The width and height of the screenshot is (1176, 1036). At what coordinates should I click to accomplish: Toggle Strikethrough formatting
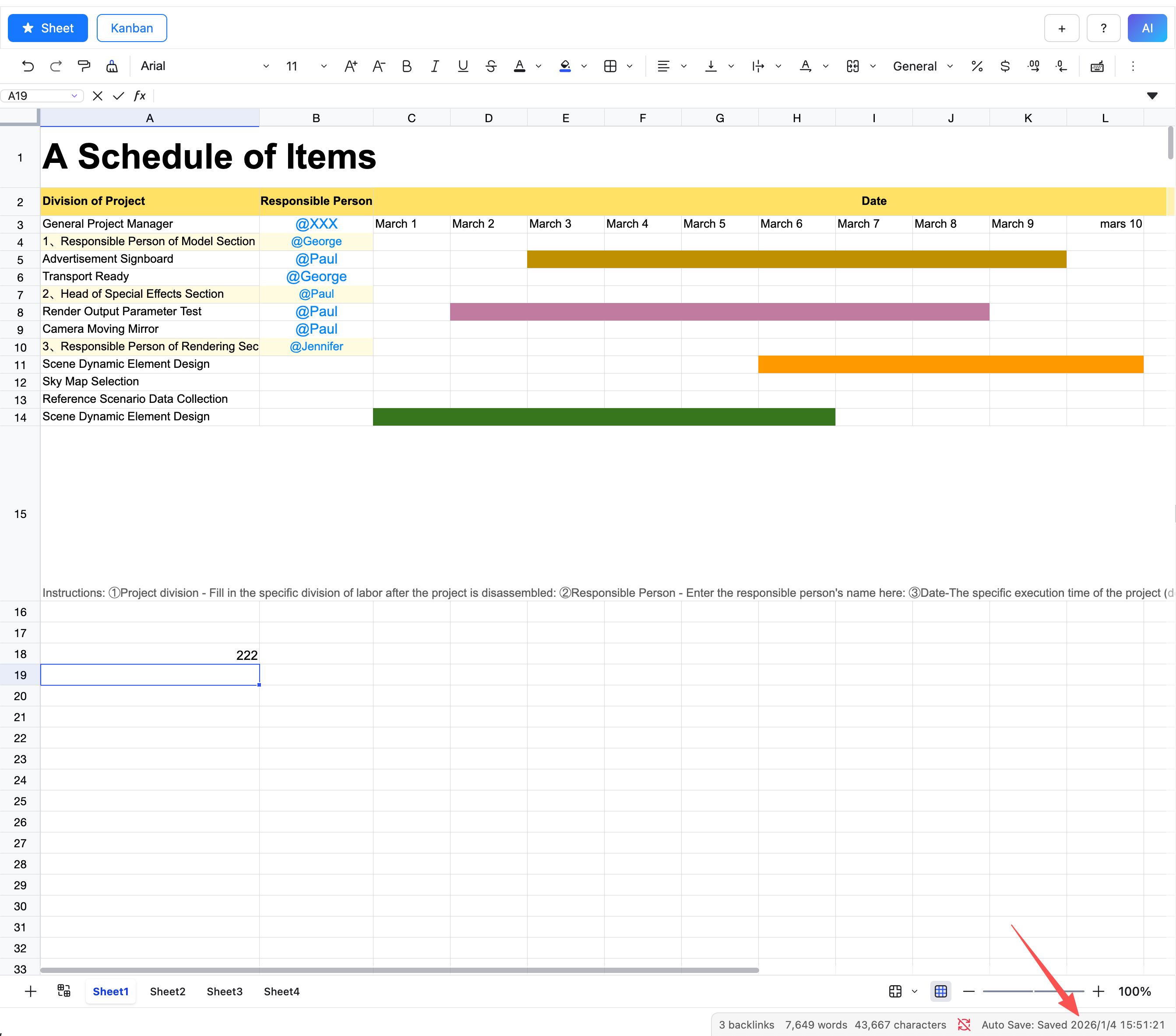coord(491,66)
